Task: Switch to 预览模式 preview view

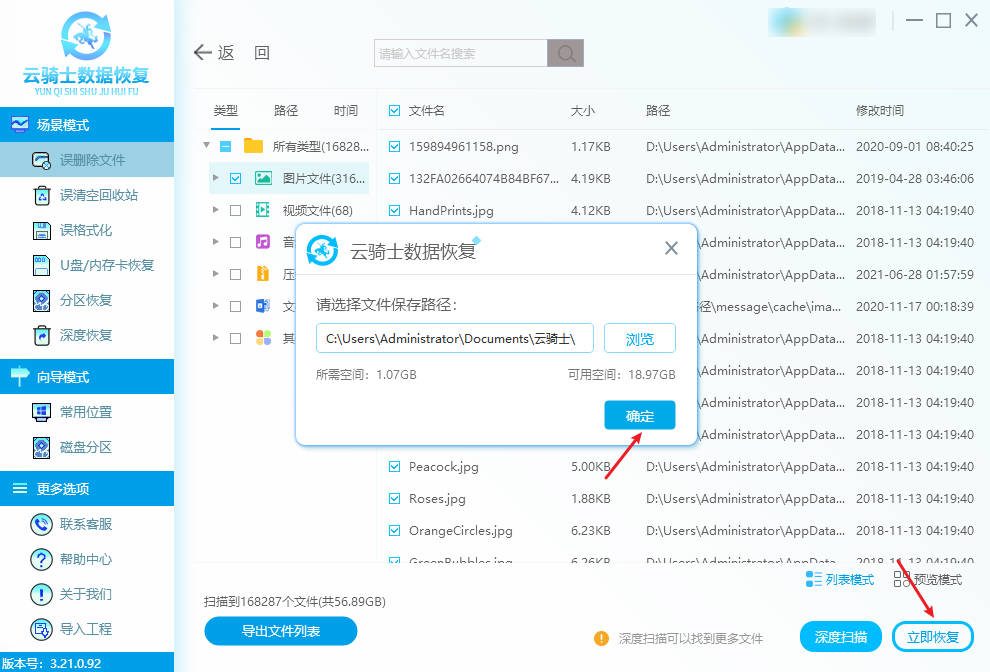Action: pyautogui.click(x=927, y=579)
